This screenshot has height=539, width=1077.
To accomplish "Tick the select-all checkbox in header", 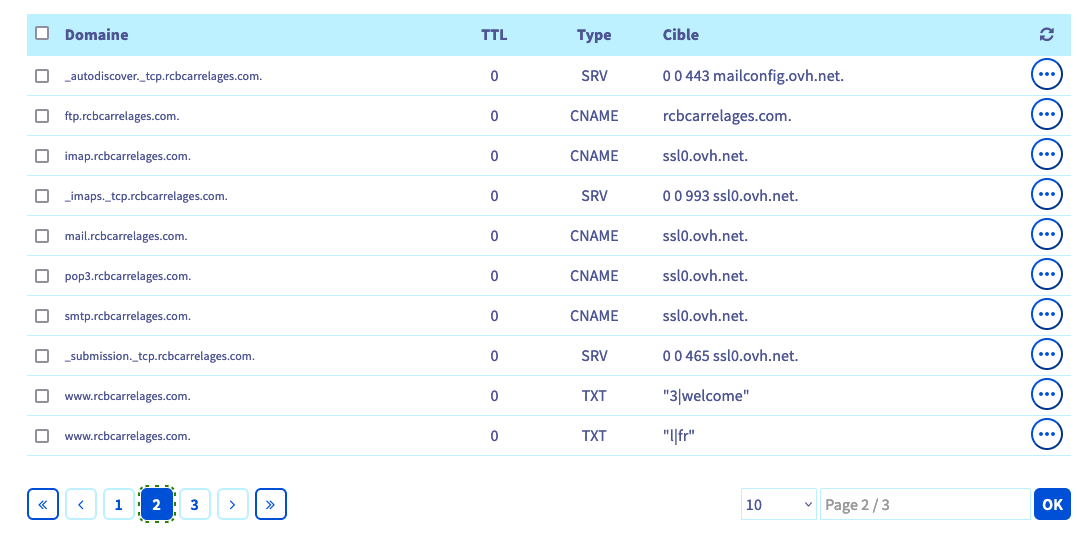I will coord(42,33).
